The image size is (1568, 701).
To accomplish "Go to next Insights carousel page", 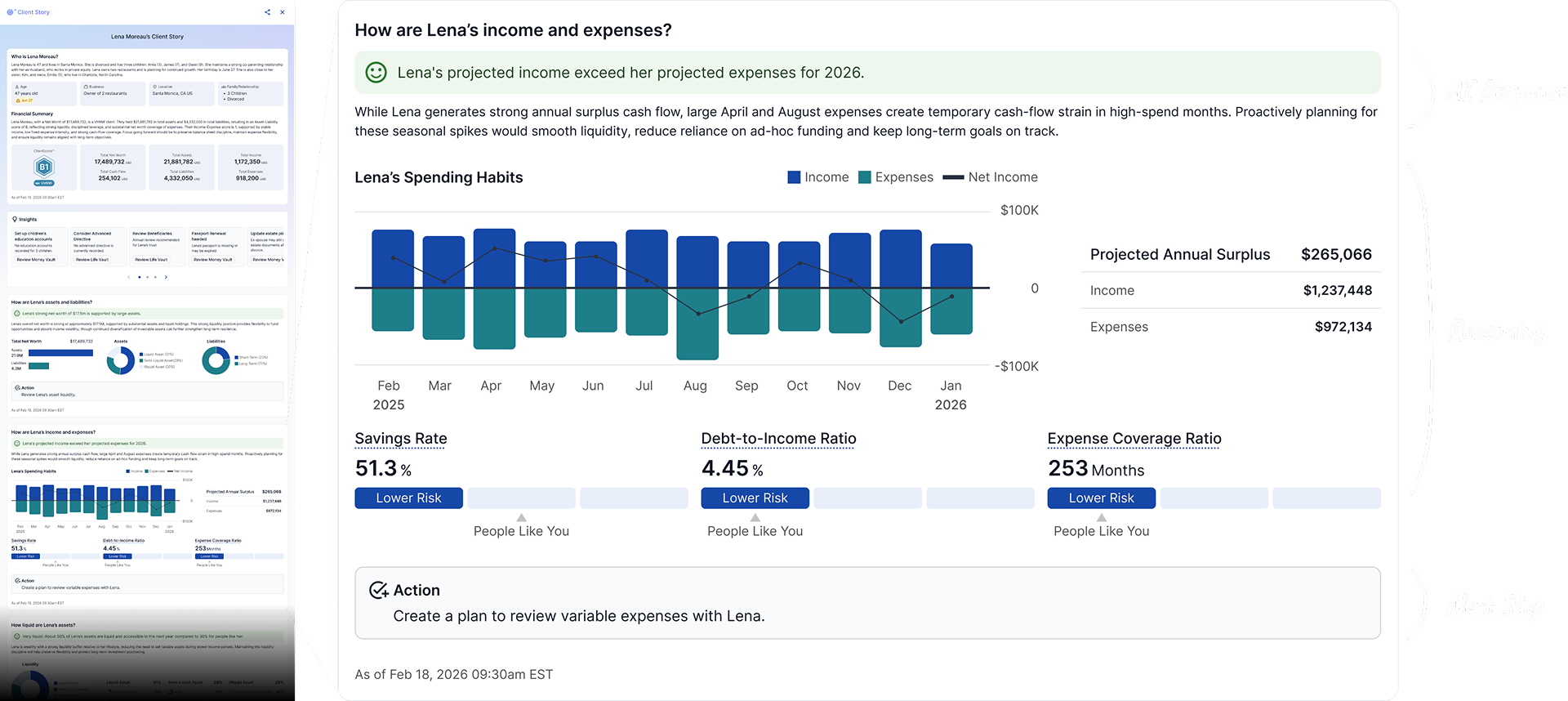I will 166,277.
